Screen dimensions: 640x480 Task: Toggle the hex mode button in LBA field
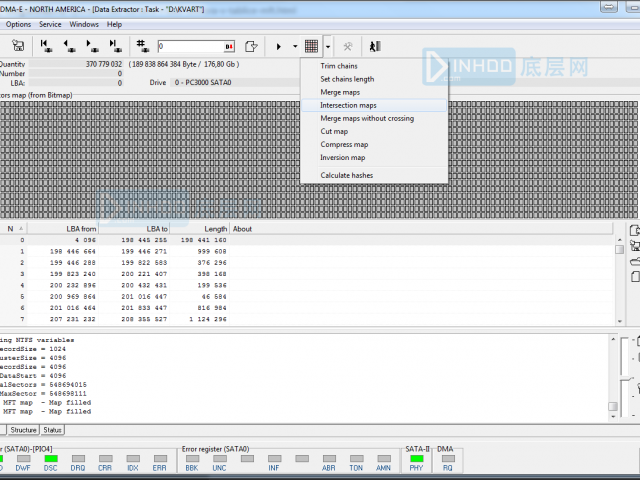tap(229, 47)
